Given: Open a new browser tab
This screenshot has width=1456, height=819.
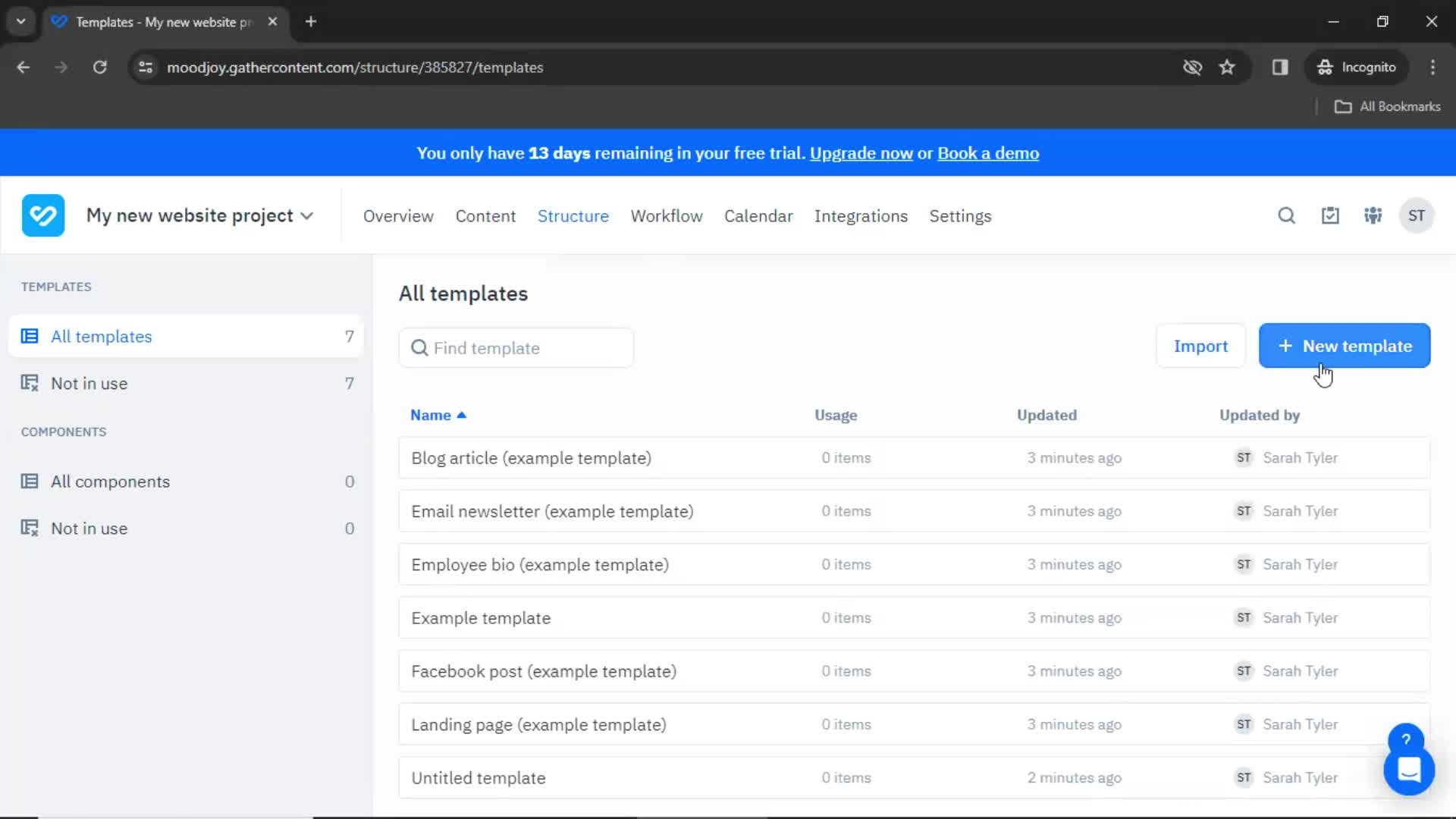Looking at the screenshot, I should point(311,22).
